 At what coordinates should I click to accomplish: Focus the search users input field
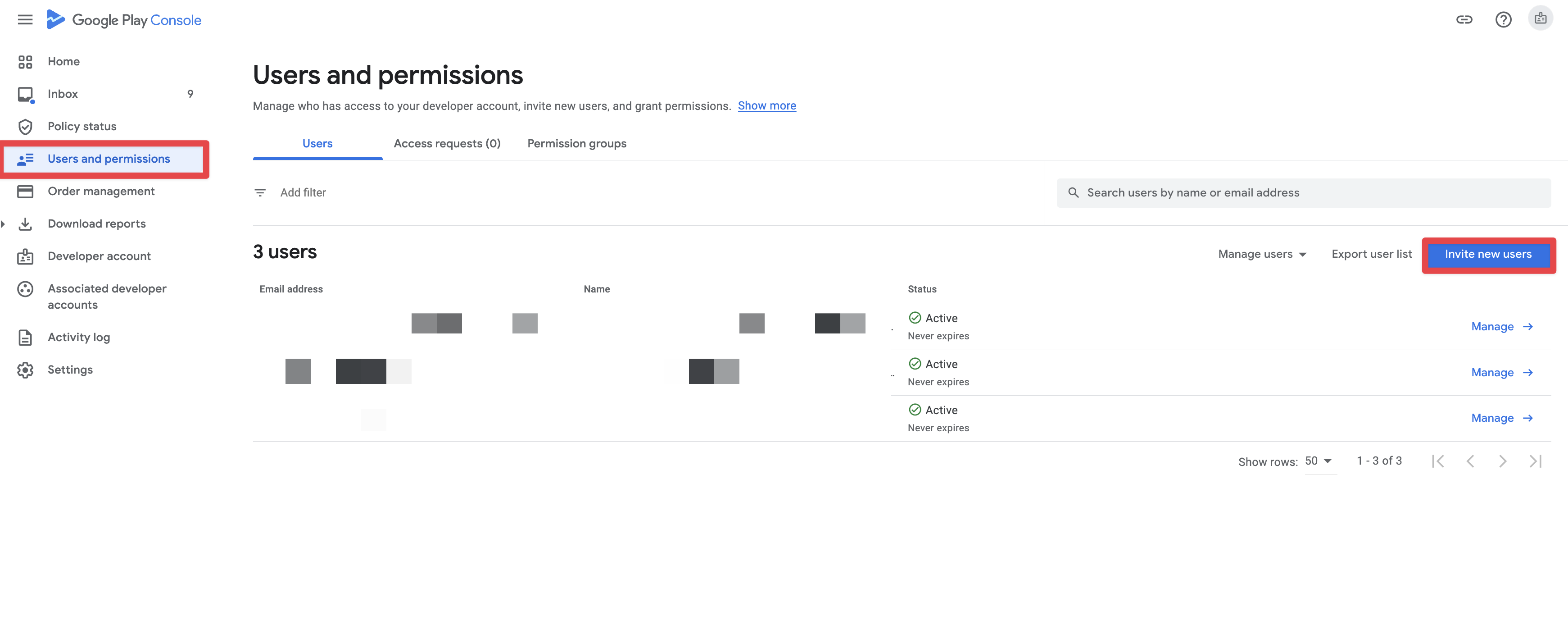tap(1303, 192)
